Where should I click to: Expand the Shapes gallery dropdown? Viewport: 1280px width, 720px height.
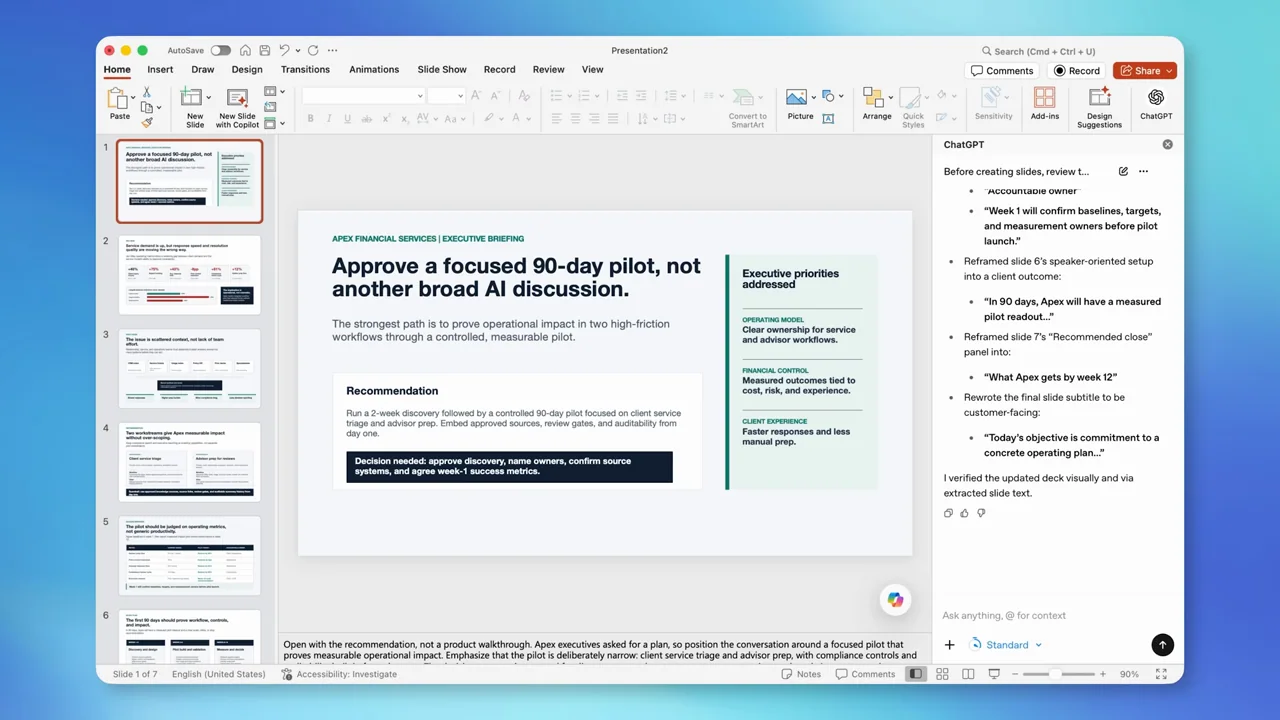(841, 96)
